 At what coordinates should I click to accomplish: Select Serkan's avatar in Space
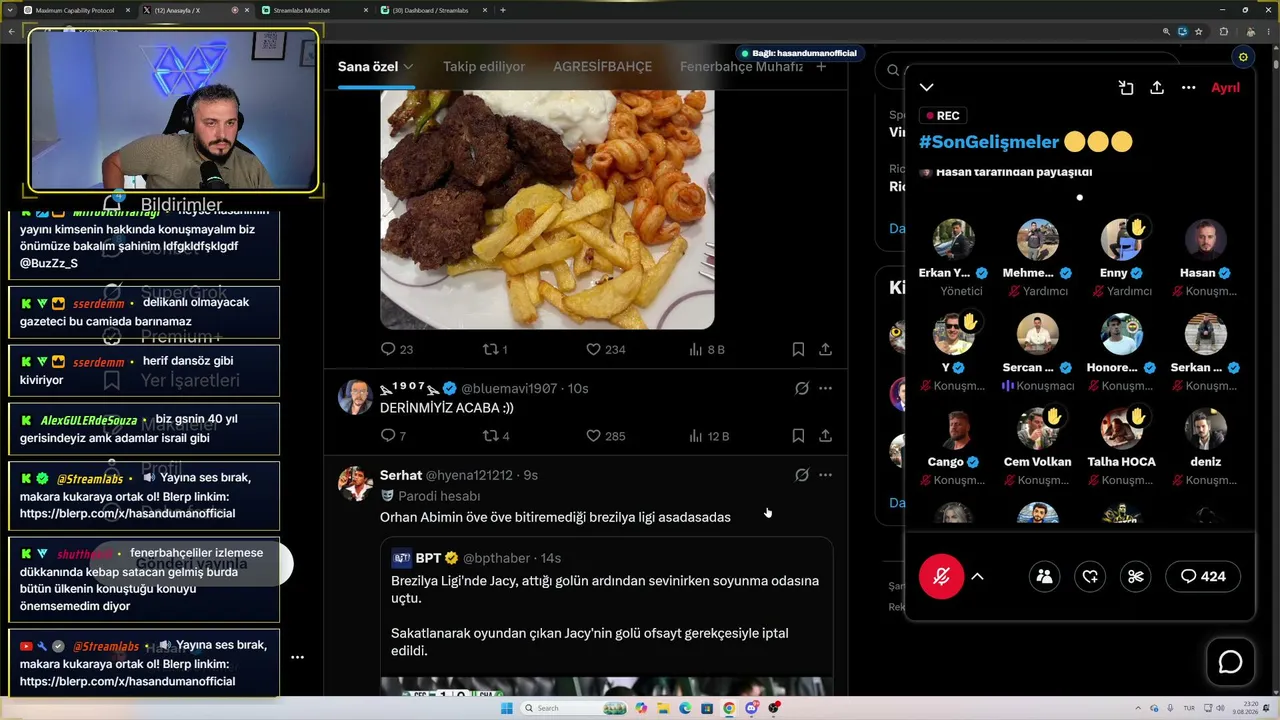pyautogui.click(x=1206, y=335)
